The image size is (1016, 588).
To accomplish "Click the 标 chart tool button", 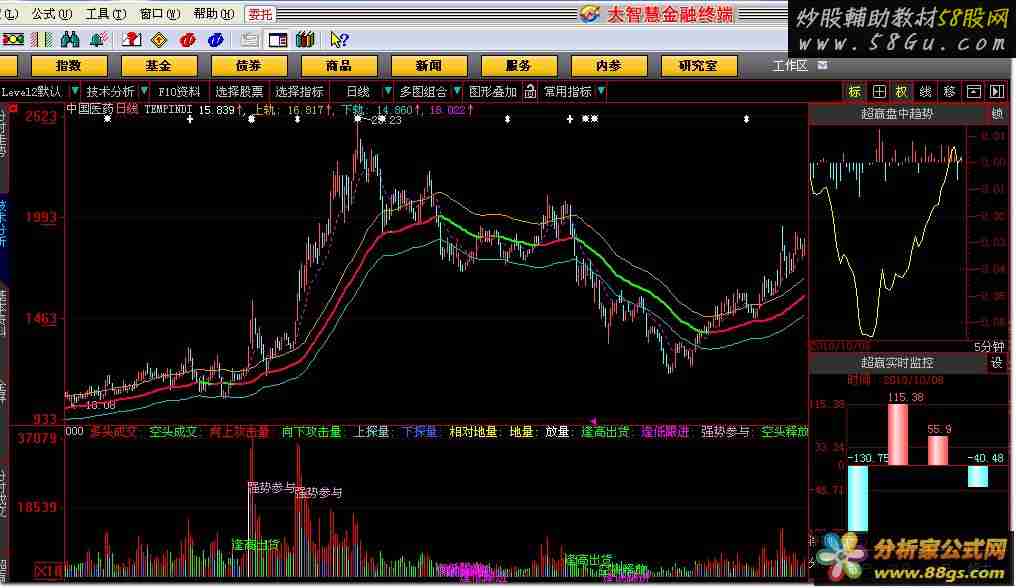I will [855, 91].
